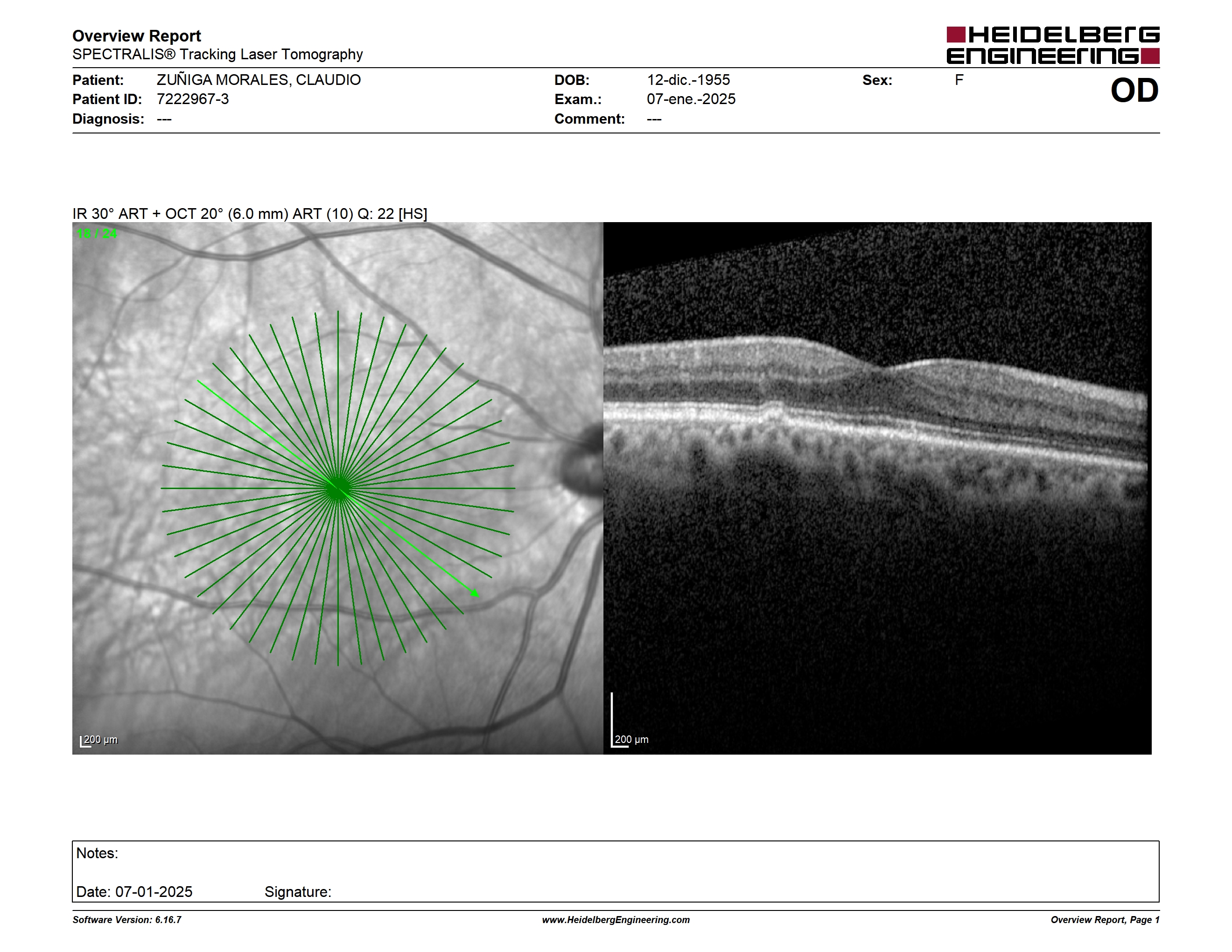Click the IR 30° ART + OCT scan caption
The height and width of the screenshot is (952, 1232).
point(250,214)
